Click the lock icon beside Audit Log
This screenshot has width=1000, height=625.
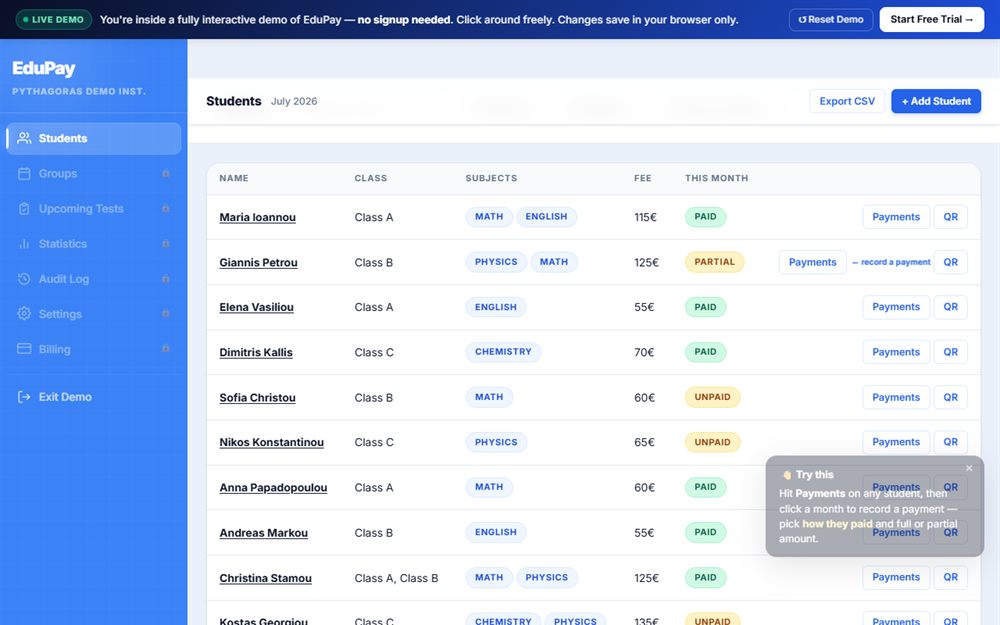pyautogui.click(x=166, y=279)
